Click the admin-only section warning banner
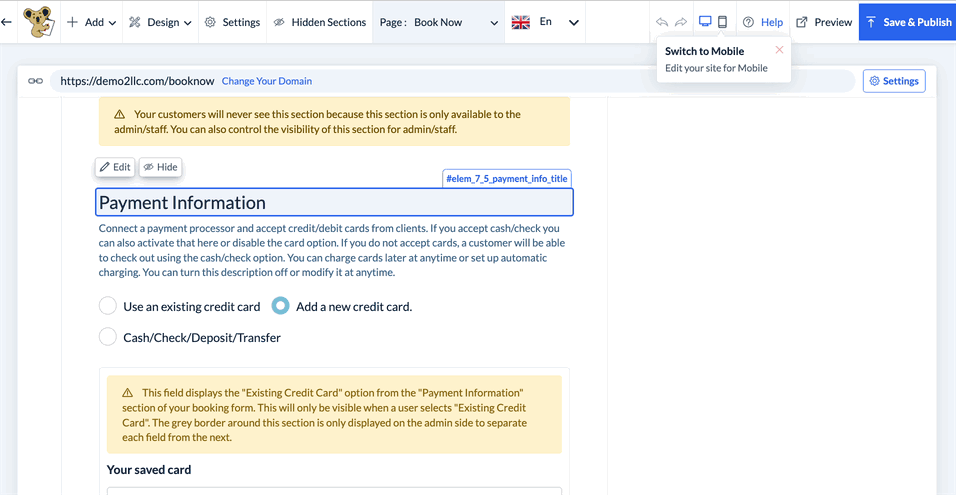Screen dimensions: 956x495 (334, 121)
